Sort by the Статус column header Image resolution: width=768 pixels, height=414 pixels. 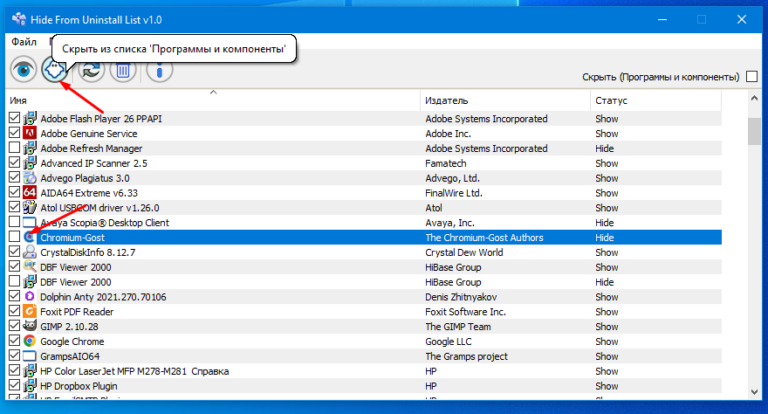[x=656, y=100]
